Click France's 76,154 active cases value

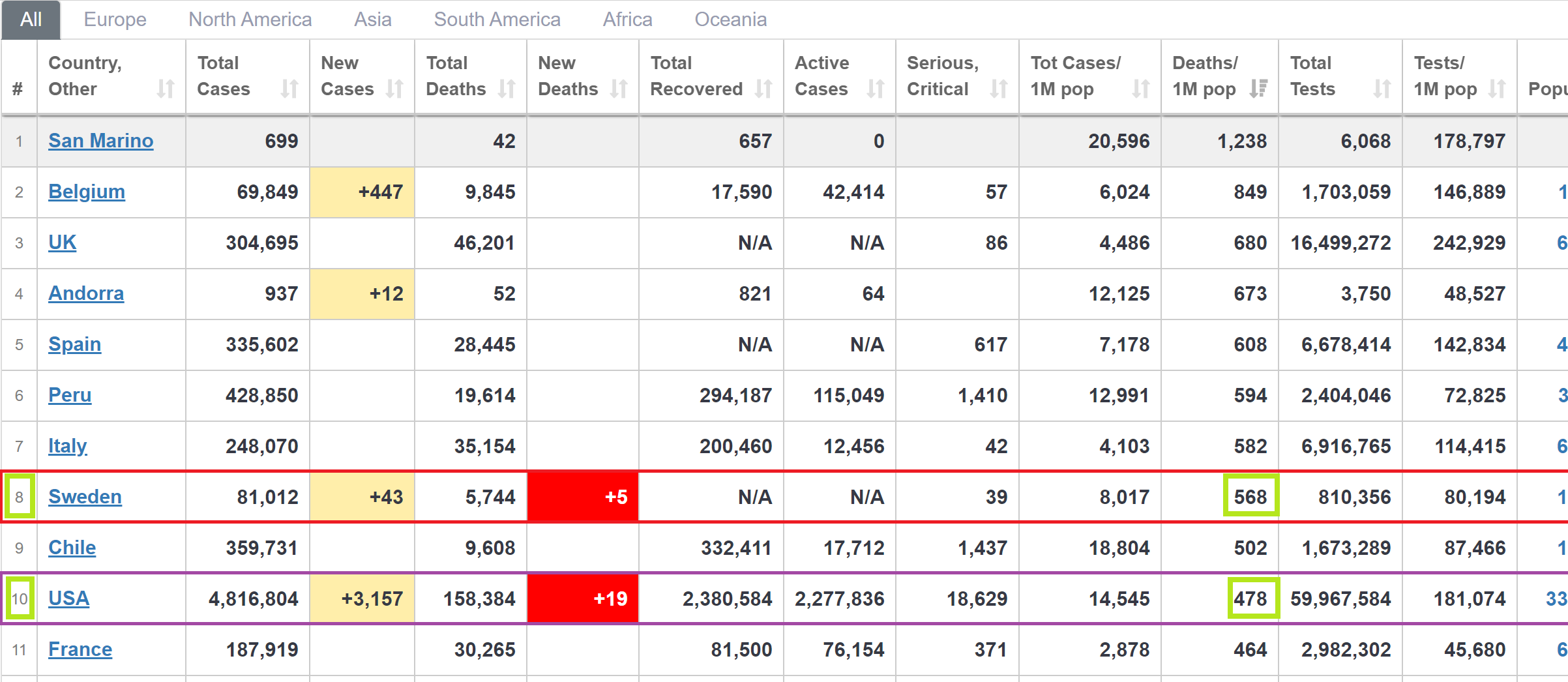[x=853, y=649]
